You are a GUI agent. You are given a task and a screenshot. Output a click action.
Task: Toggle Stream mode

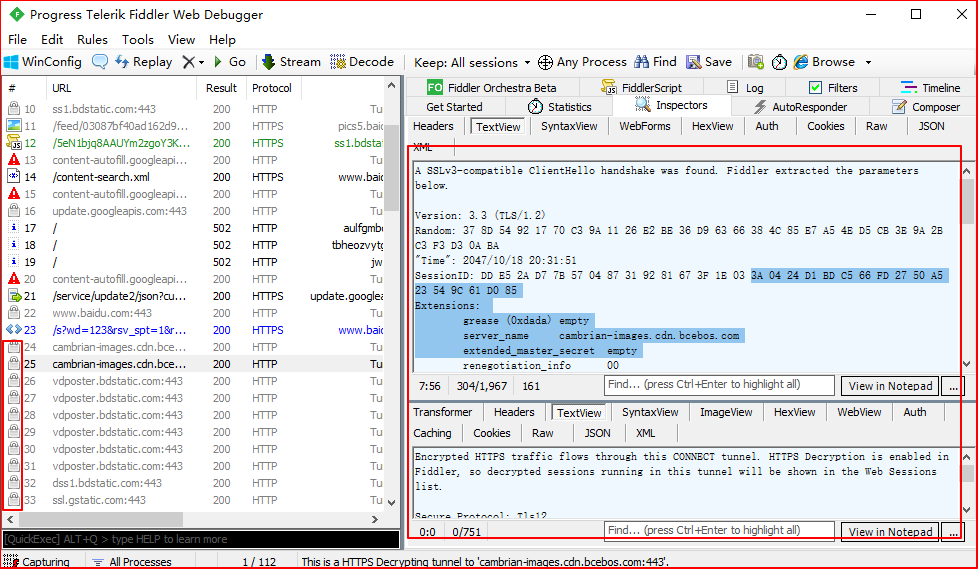(x=291, y=62)
